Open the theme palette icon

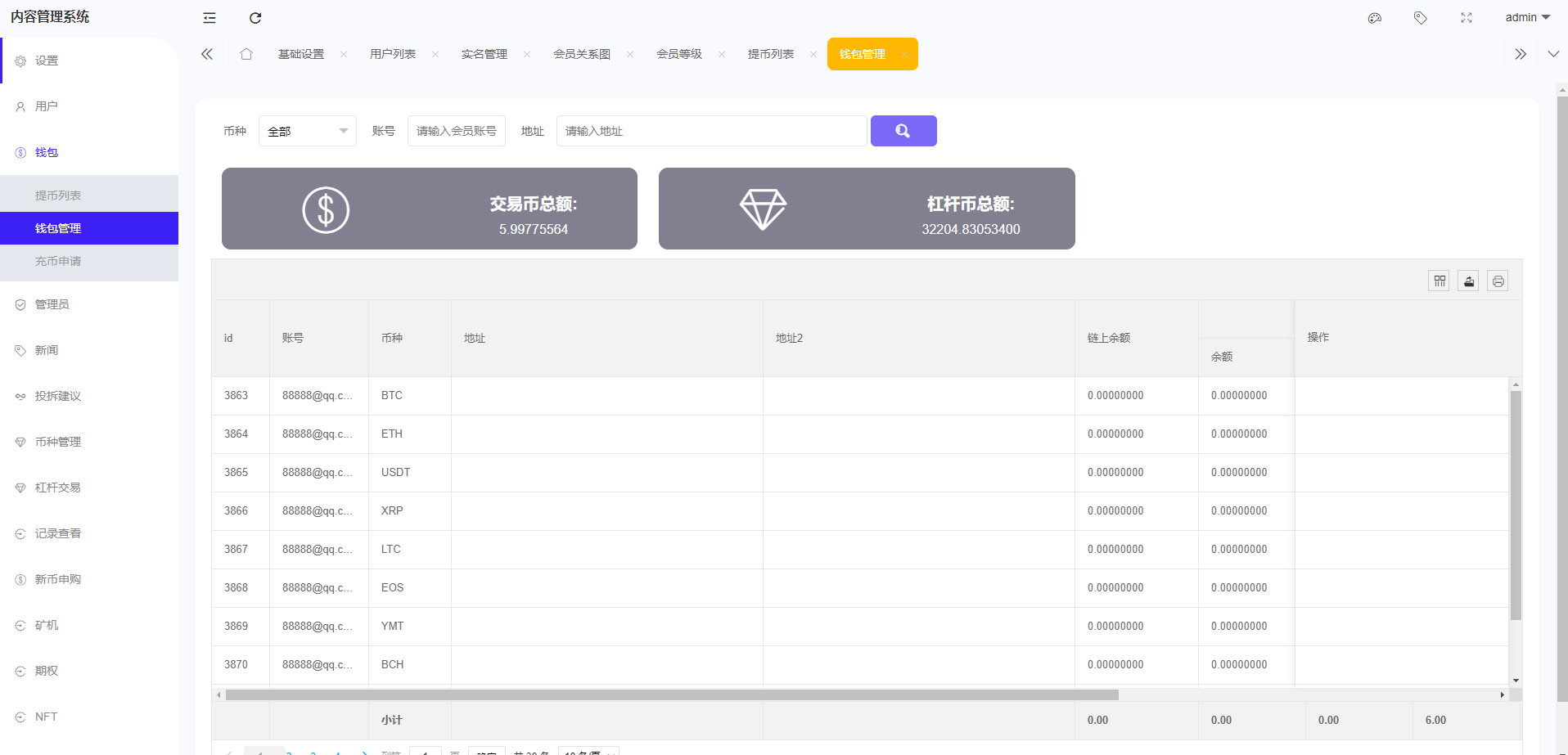click(x=1375, y=18)
